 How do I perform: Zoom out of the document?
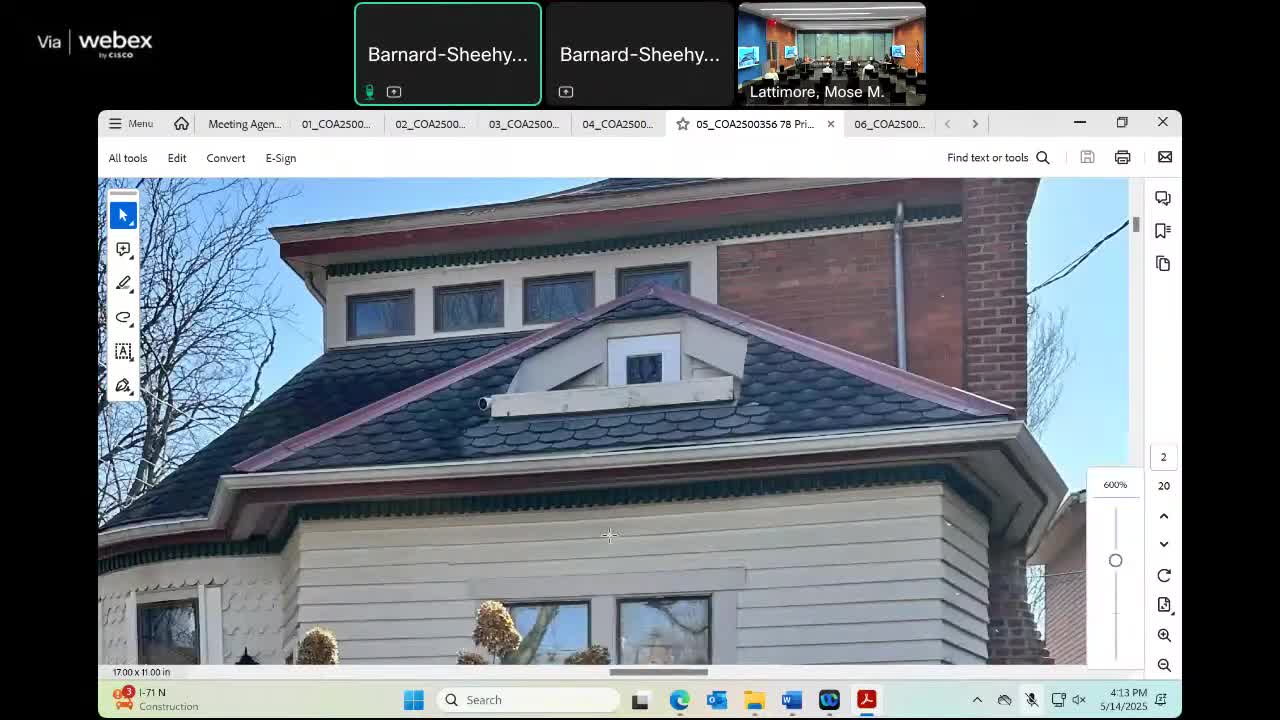point(1164,665)
